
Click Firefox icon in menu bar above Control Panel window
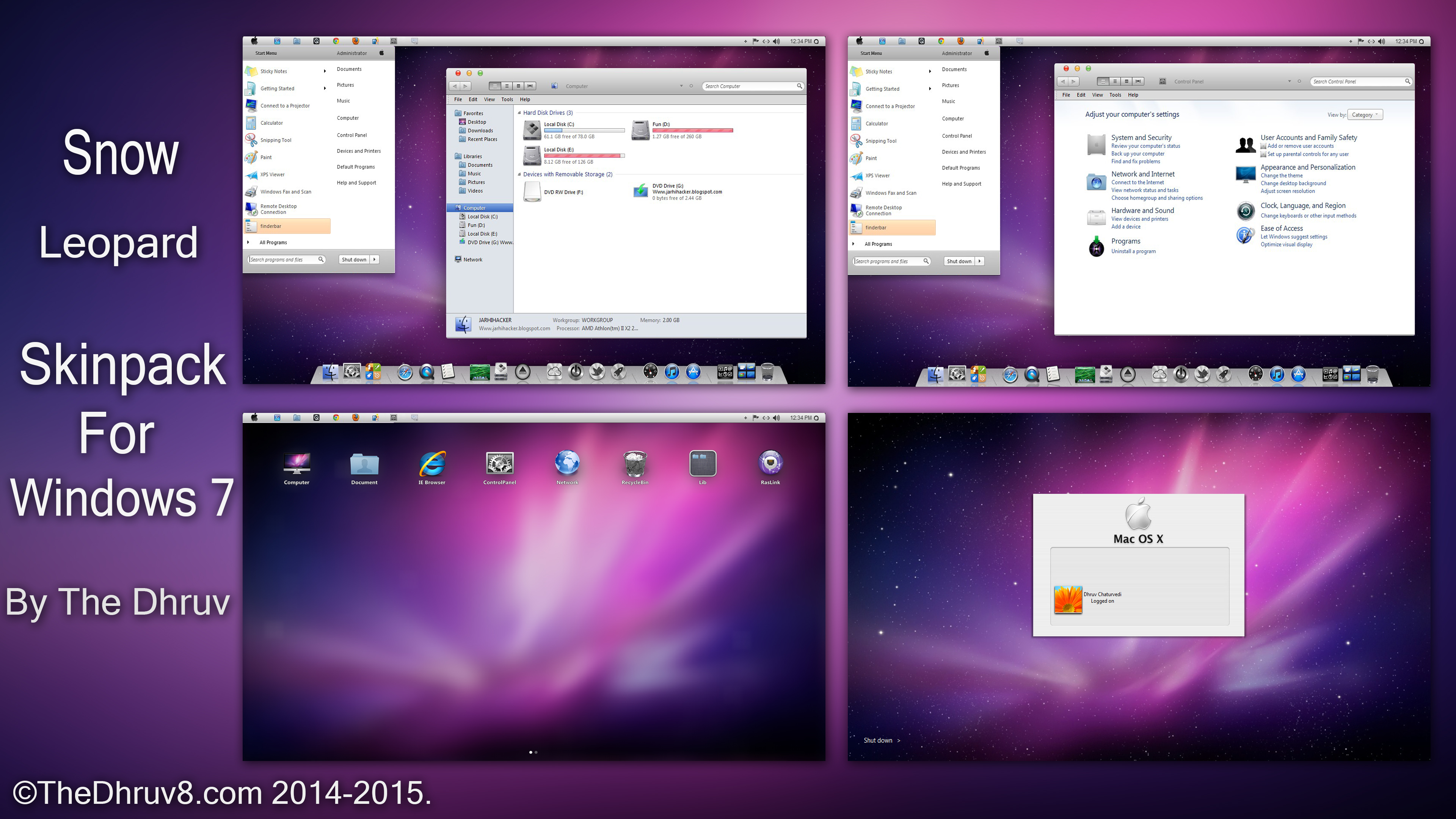[960, 41]
